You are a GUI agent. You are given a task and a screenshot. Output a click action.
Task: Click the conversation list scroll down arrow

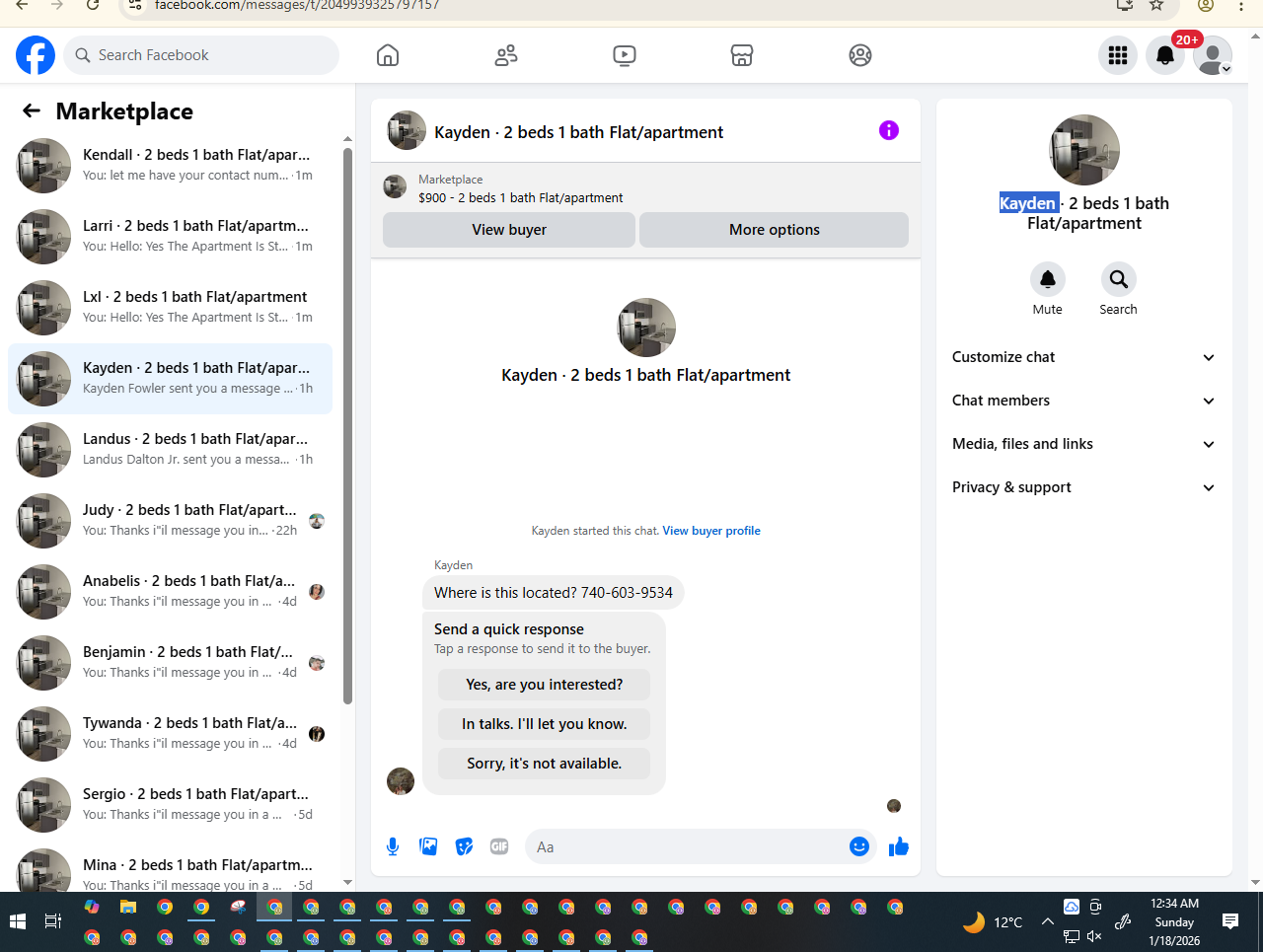347,883
